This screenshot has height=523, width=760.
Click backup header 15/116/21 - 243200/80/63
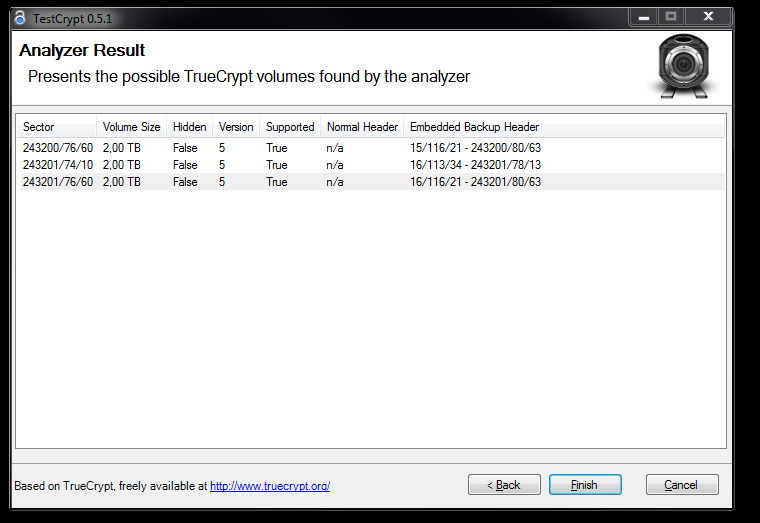(x=475, y=148)
